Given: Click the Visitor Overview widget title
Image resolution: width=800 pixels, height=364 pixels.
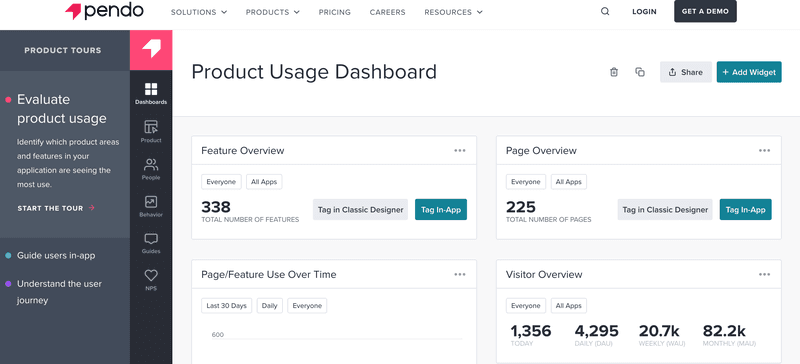Looking at the screenshot, I should click(544, 275).
